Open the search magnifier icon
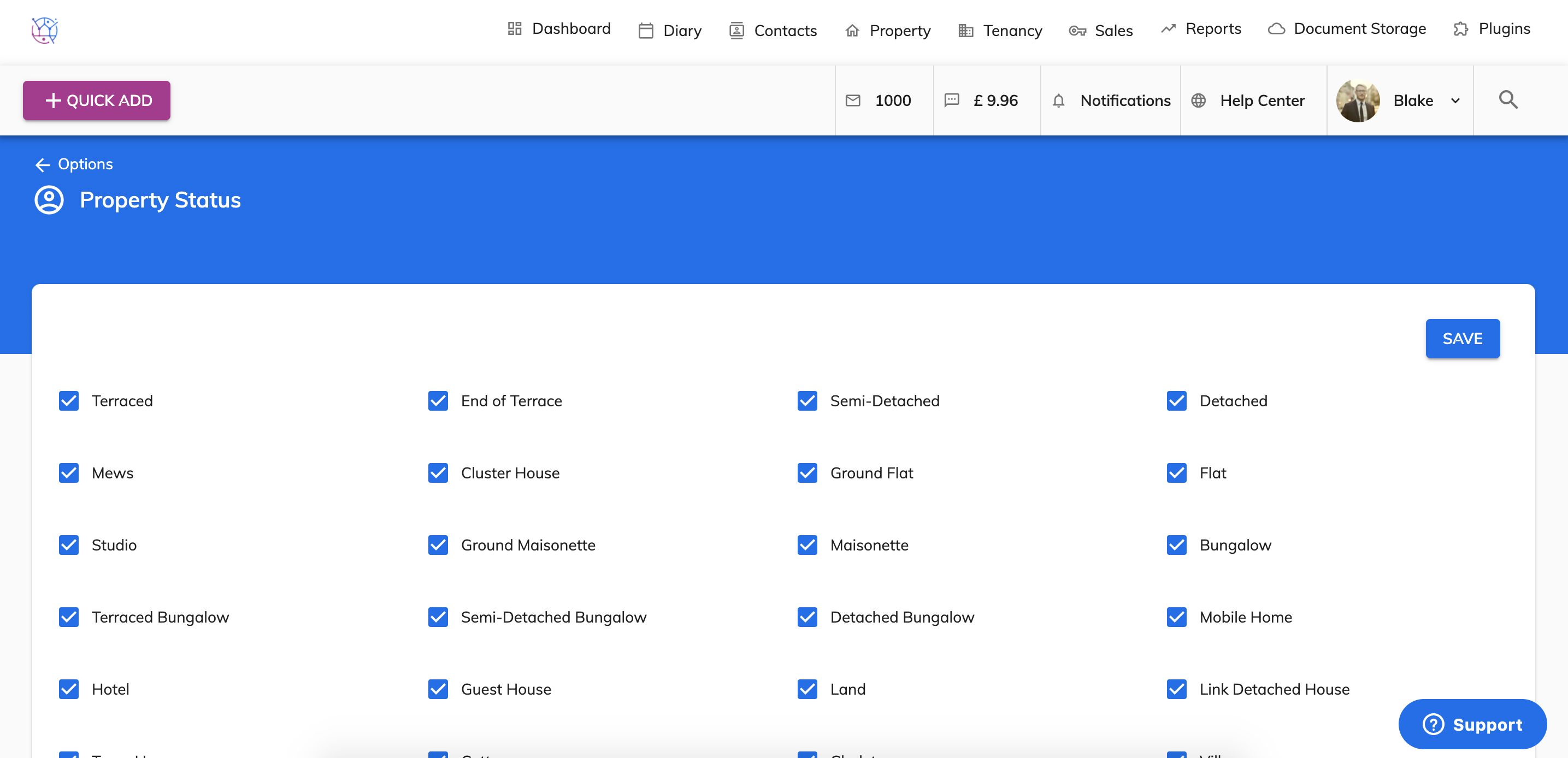 [1508, 100]
